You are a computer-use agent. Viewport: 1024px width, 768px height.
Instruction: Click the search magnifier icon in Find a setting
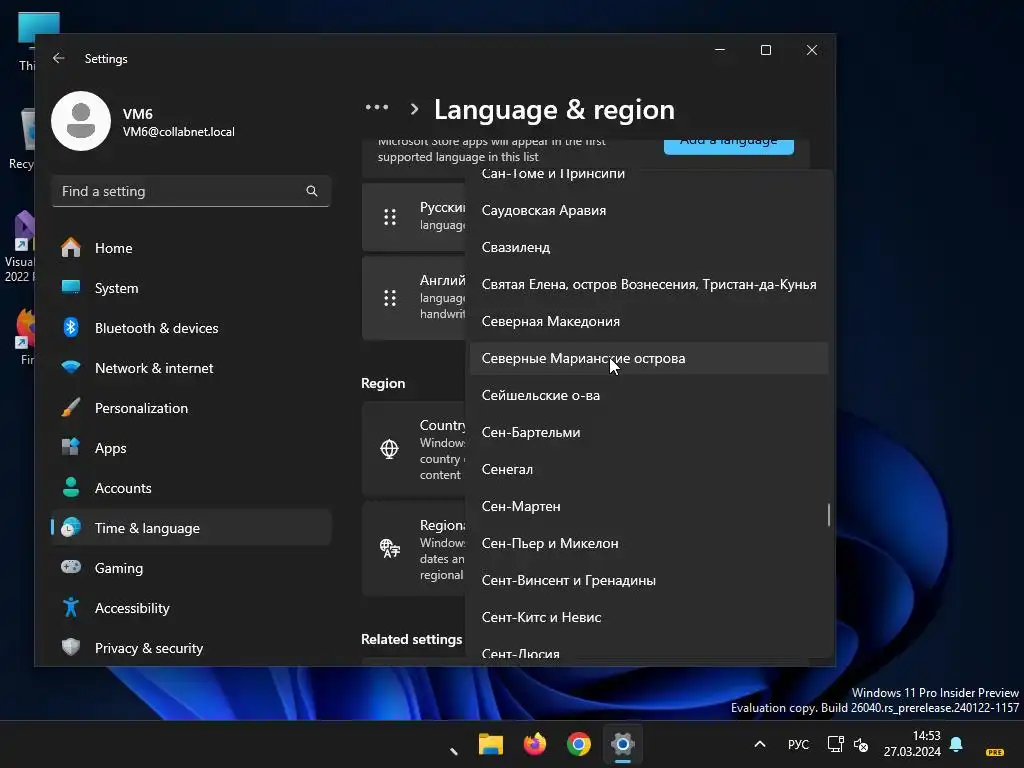(312, 191)
